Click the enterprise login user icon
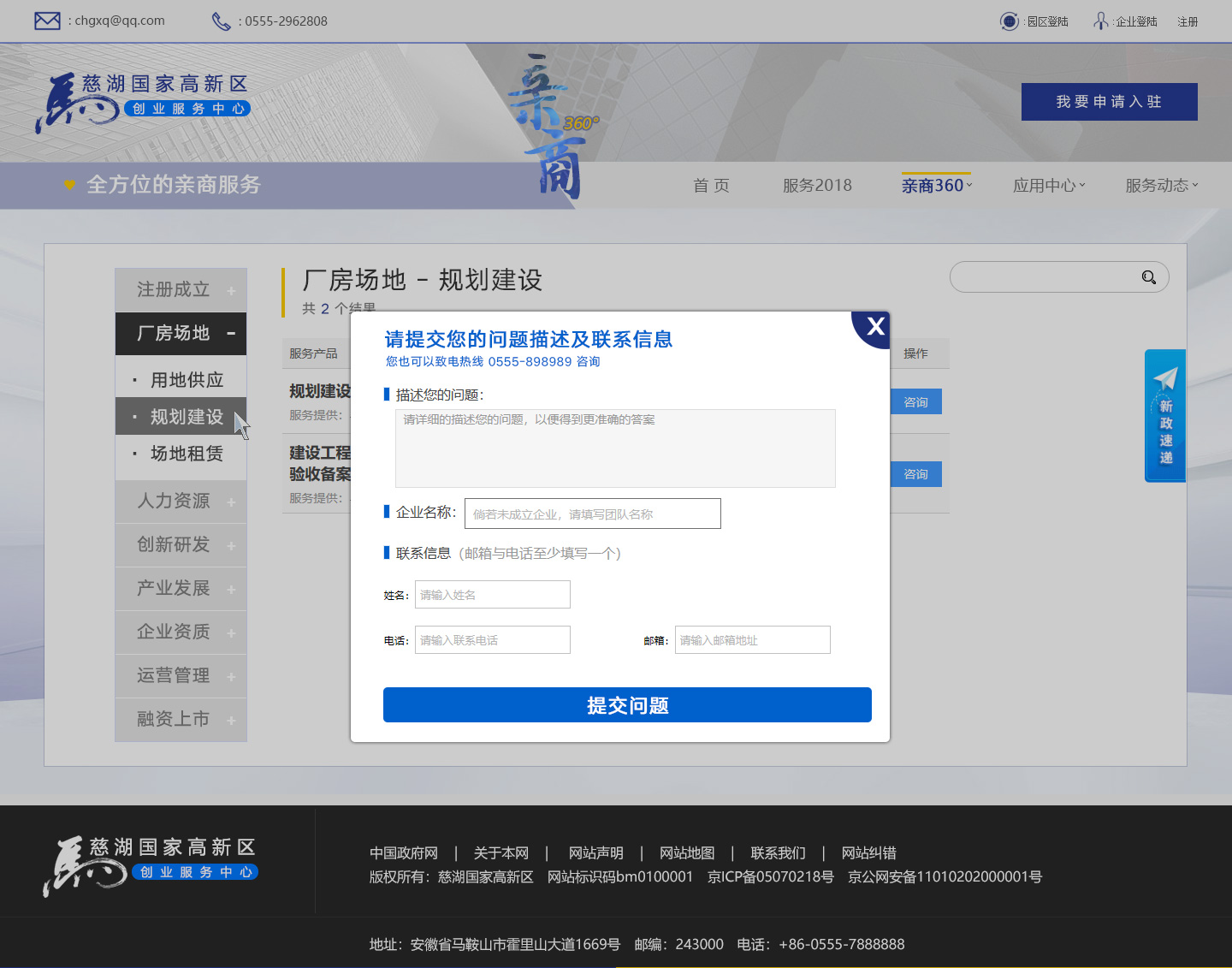This screenshot has width=1232, height=968. [x=1101, y=21]
